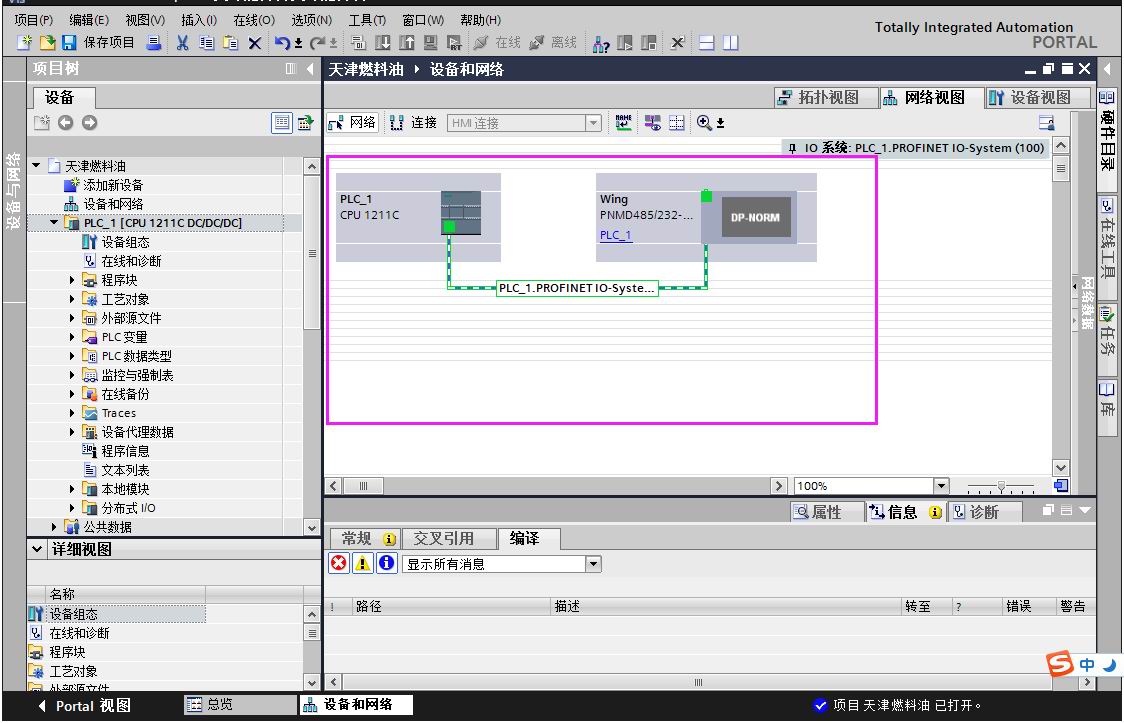Open the 显示所有消息 message filter dropdown
1124x723 pixels.
pyautogui.click(x=593, y=564)
